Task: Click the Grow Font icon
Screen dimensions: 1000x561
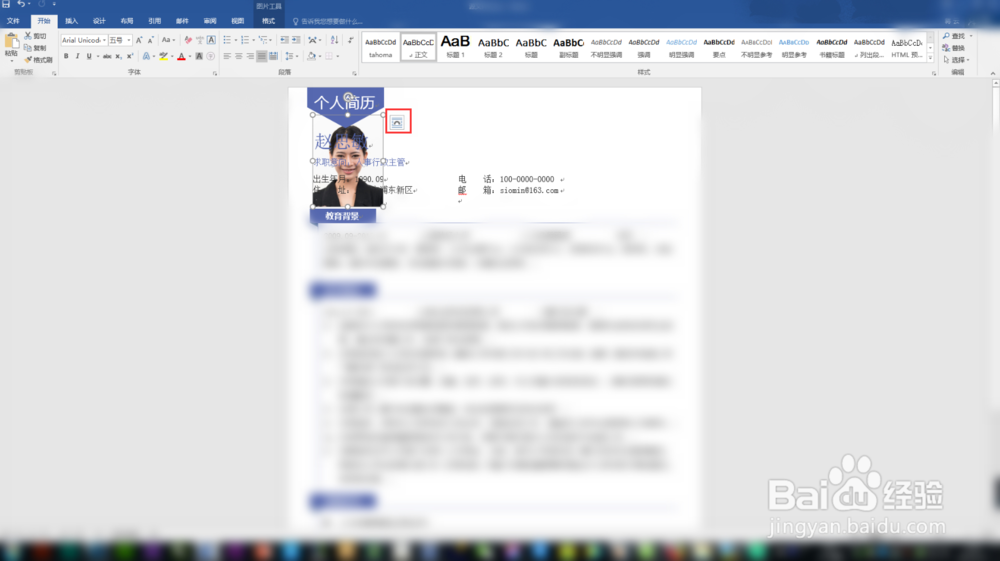Action: (x=139, y=40)
